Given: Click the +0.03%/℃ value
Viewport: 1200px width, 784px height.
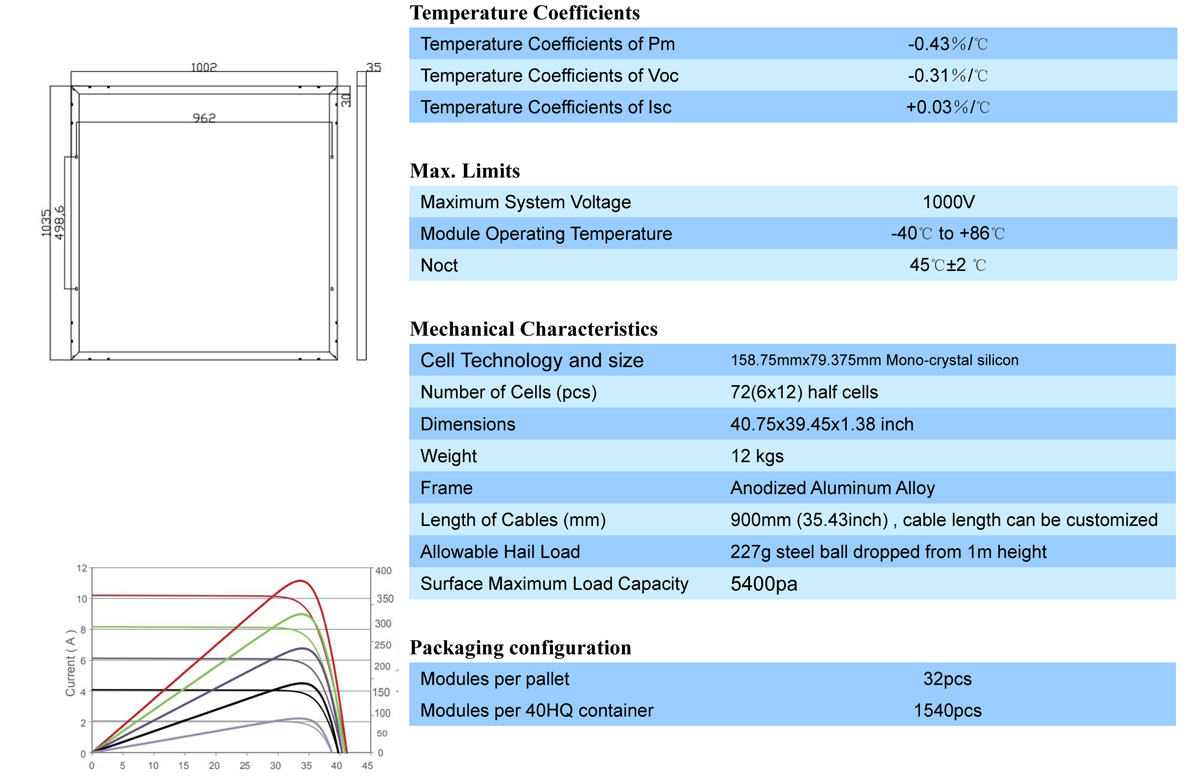Looking at the screenshot, I should pos(947,107).
